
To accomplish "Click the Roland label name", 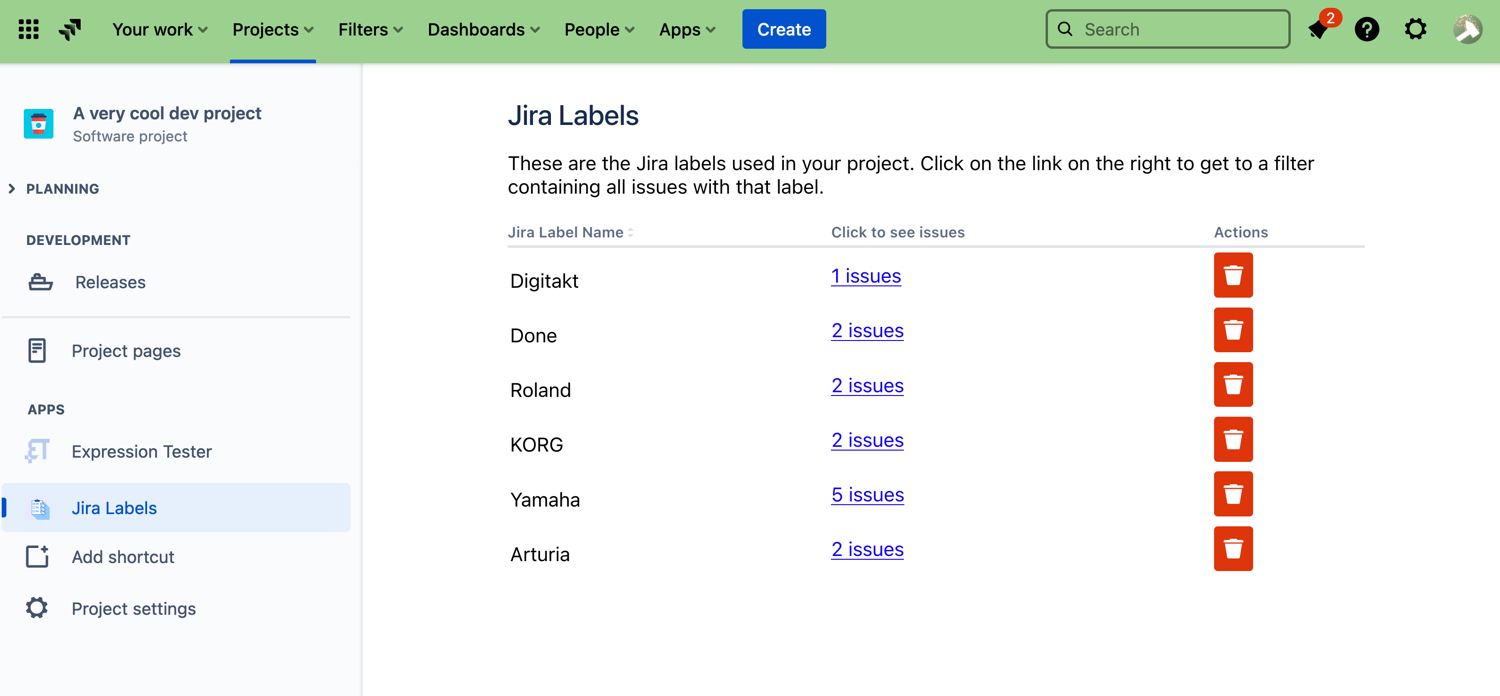I will point(540,390).
